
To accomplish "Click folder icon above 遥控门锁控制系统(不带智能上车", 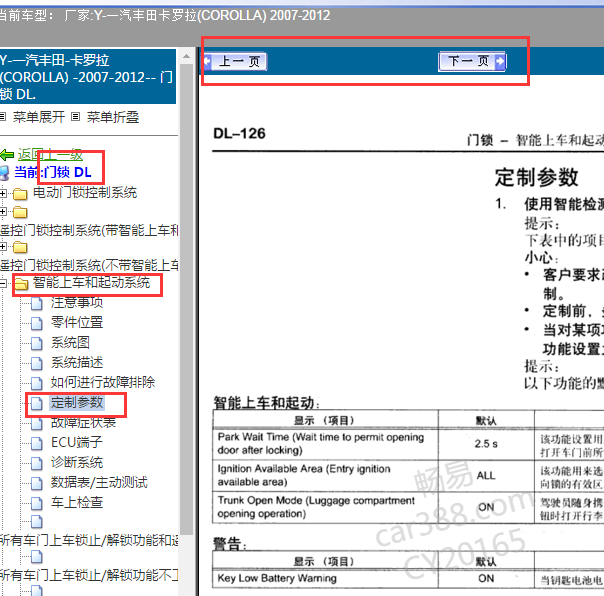I will 20,247.
